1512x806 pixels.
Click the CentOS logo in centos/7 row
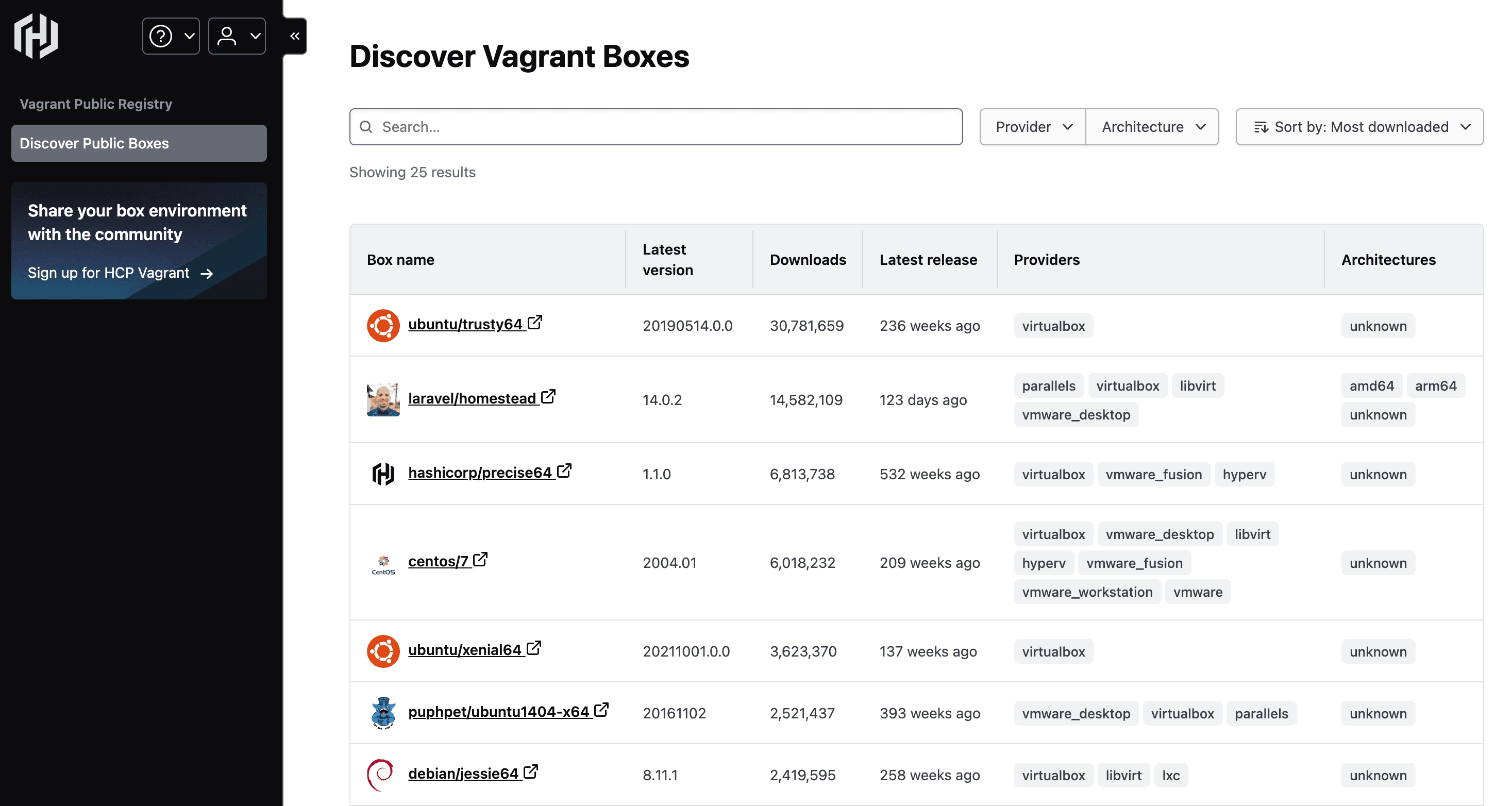point(383,564)
